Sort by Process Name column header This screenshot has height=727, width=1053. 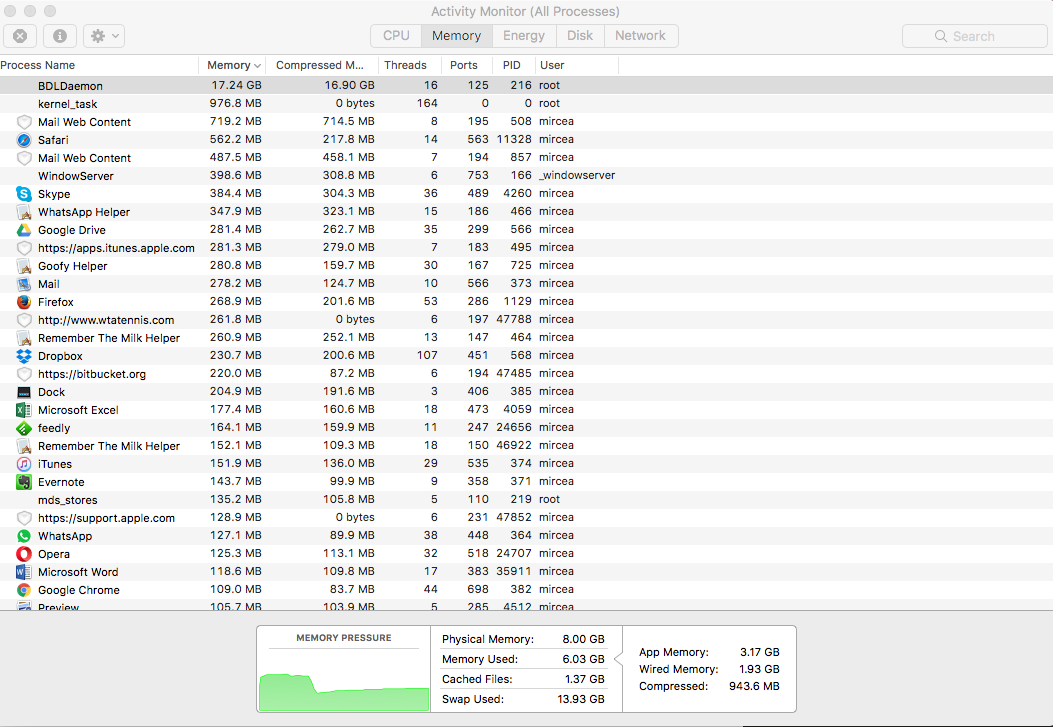click(99, 65)
